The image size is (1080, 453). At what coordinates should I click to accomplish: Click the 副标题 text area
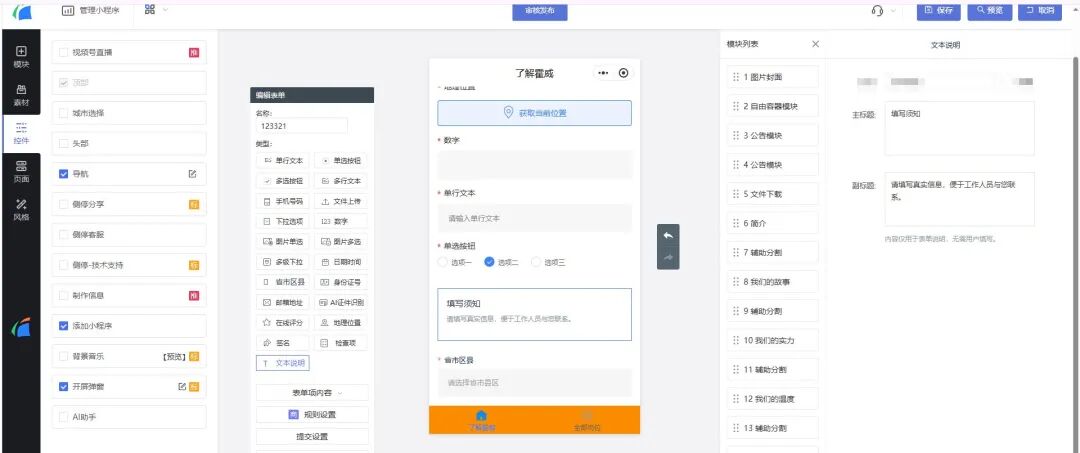959,199
